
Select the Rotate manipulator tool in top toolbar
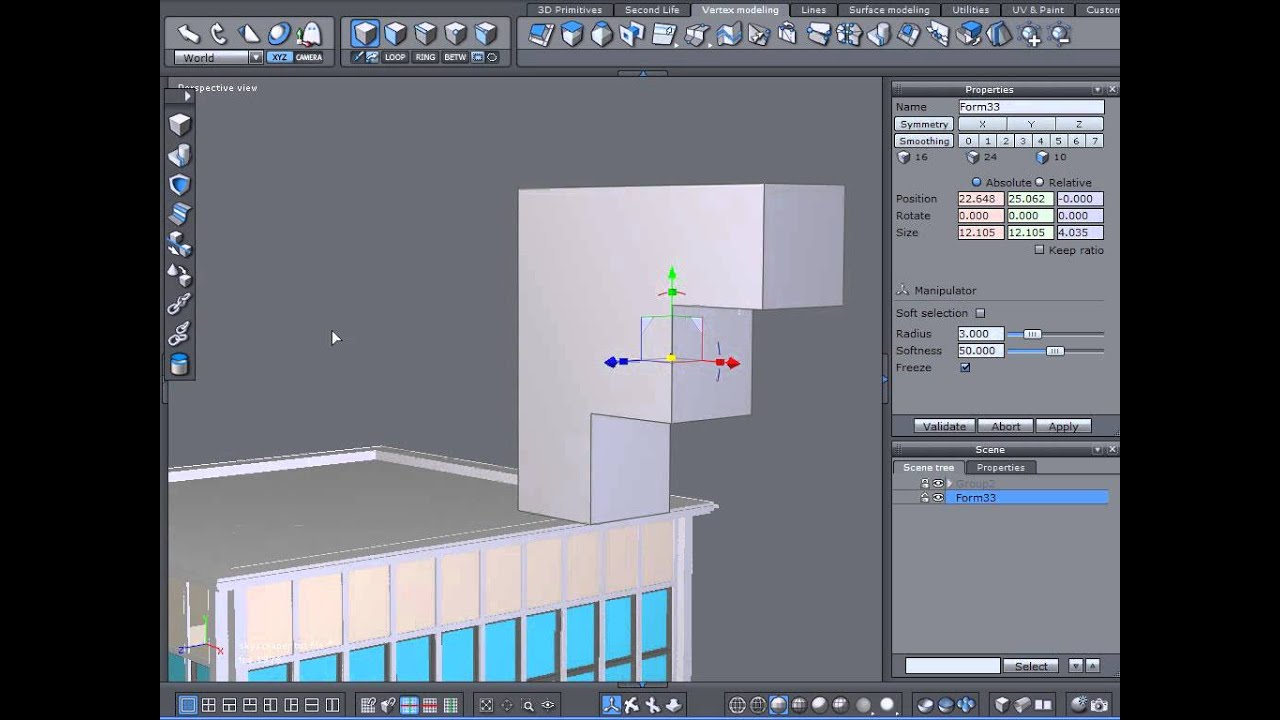tap(218, 34)
